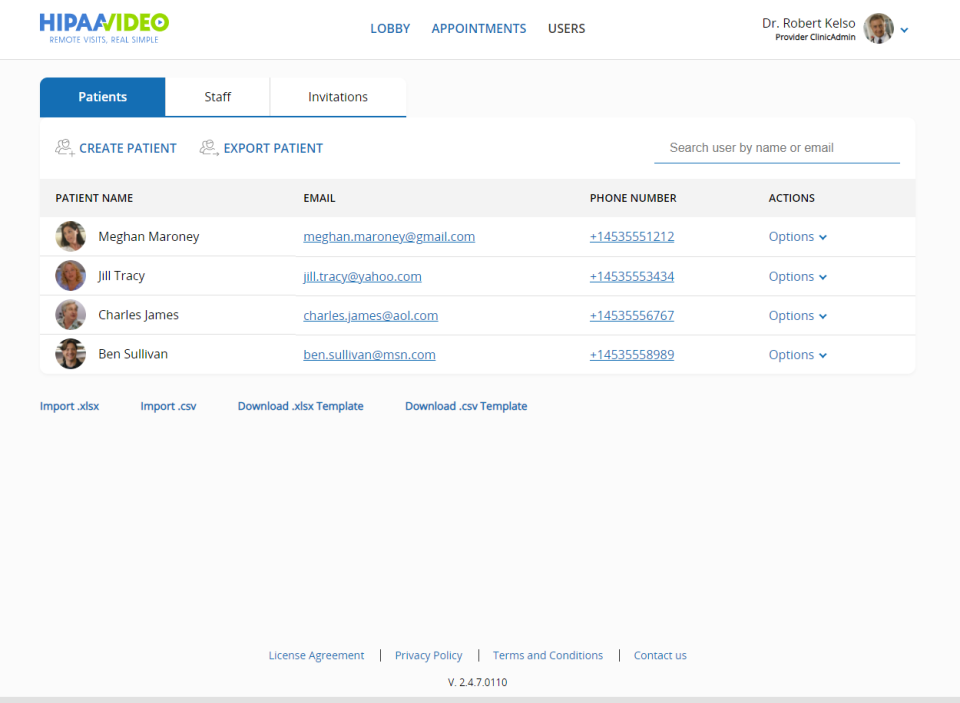The width and height of the screenshot is (960, 703).
Task: Call phone number +14535556767
Action: point(632,315)
